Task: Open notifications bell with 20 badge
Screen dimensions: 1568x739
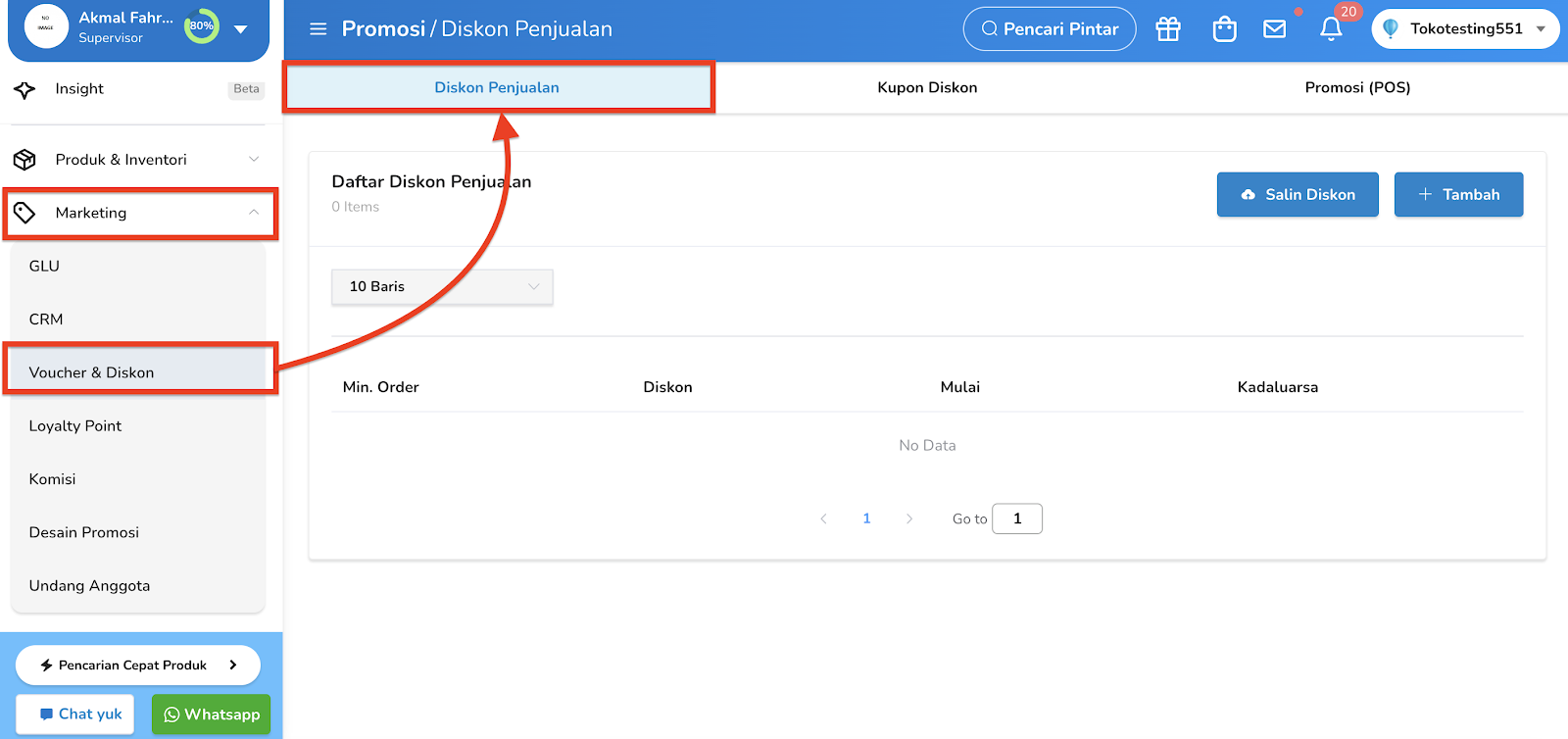Action: [1331, 29]
